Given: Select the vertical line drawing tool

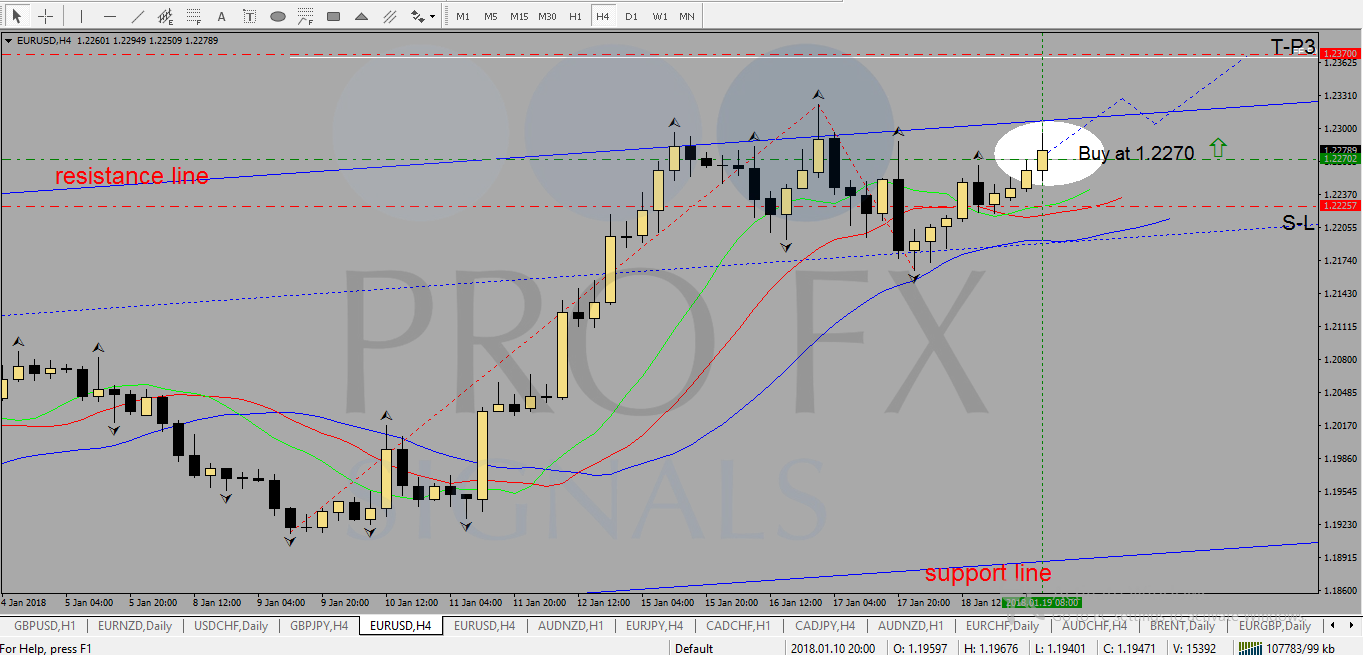Looking at the screenshot, I should pos(81,16).
